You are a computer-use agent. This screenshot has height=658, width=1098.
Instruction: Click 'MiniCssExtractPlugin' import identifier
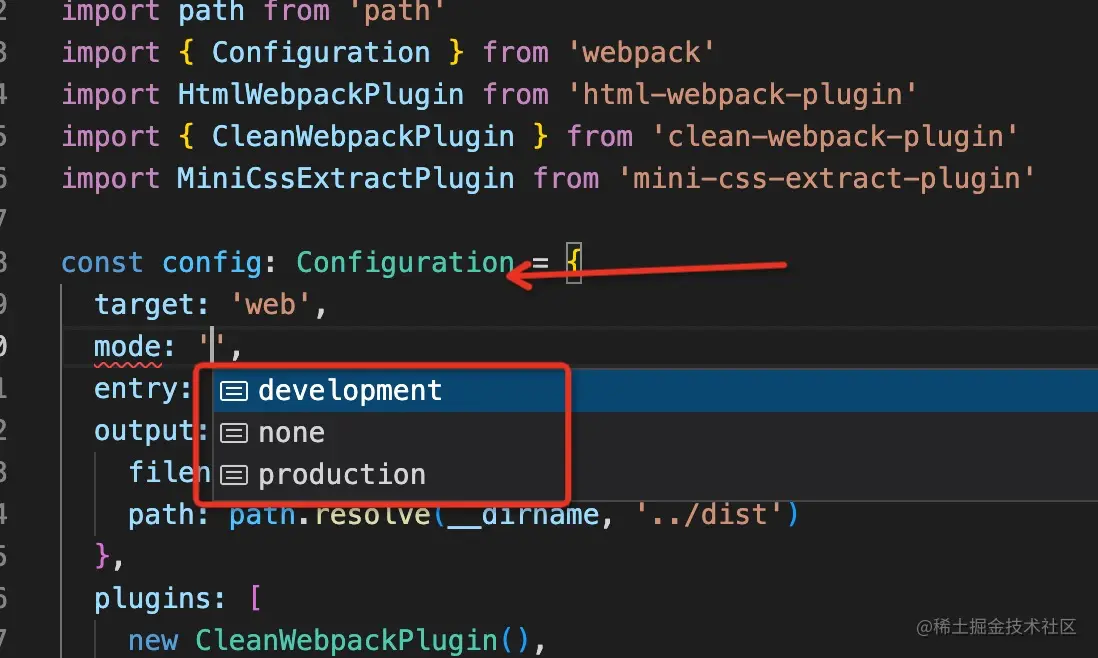coord(346,178)
